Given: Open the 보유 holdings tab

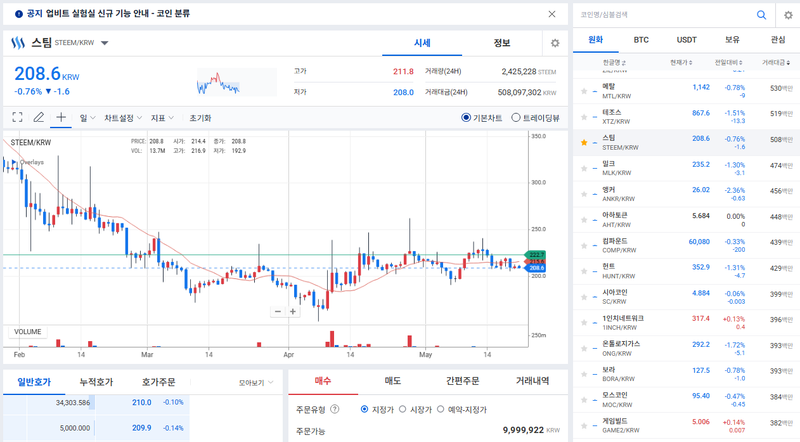Looking at the screenshot, I should click(x=732, y=40).
